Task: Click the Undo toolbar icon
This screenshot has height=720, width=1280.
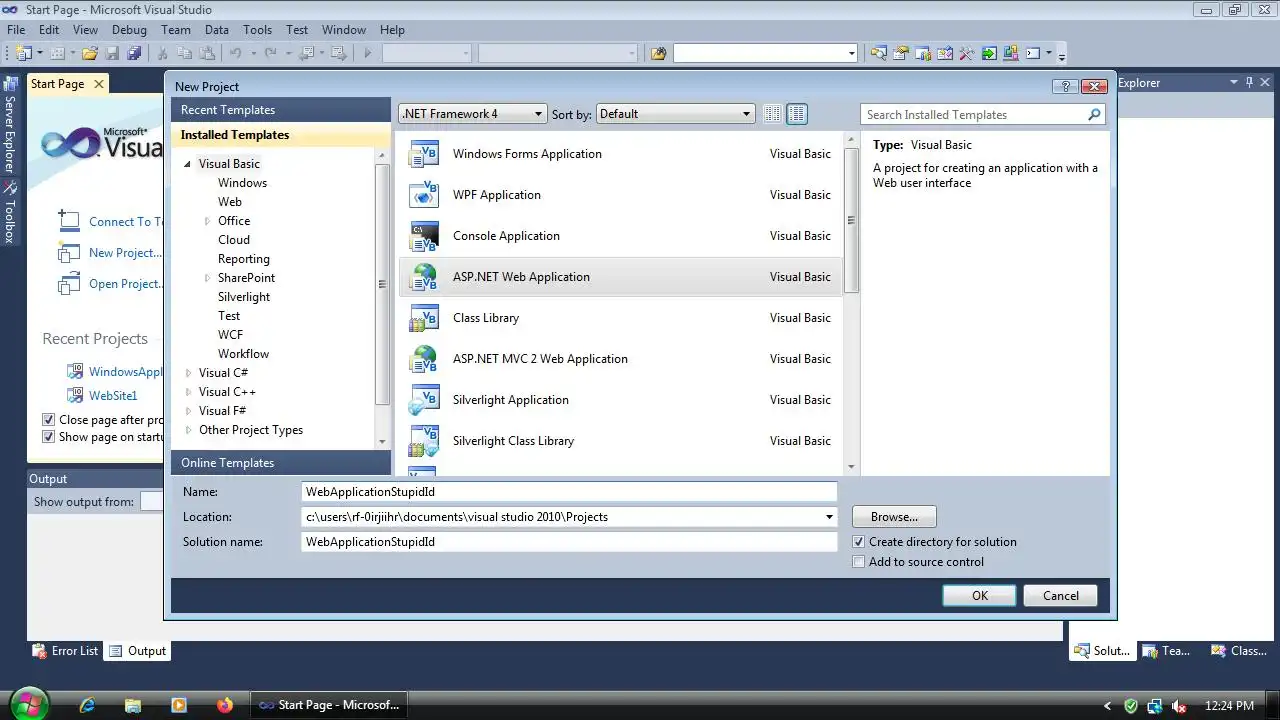Action: pos(235,53)
